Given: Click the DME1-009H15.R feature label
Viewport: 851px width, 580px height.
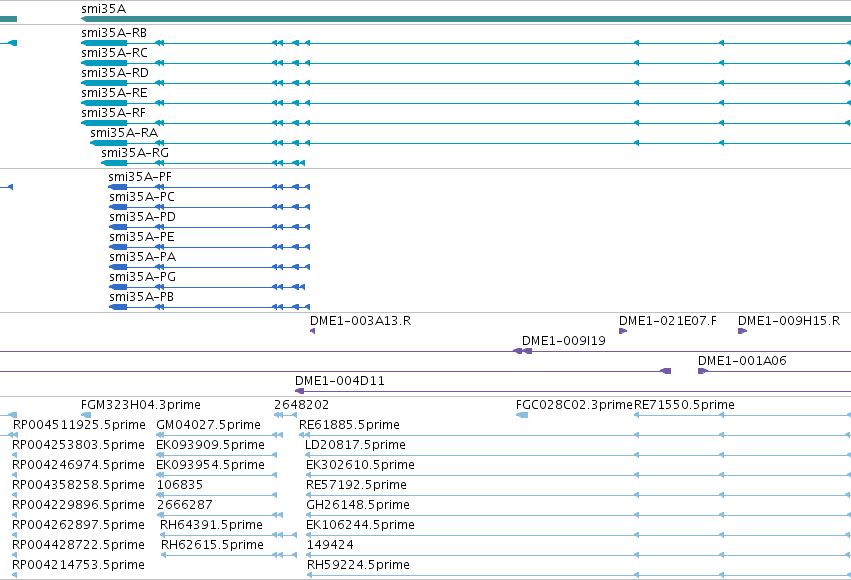Looking at the screenshot, I should (x=789, y=321).
